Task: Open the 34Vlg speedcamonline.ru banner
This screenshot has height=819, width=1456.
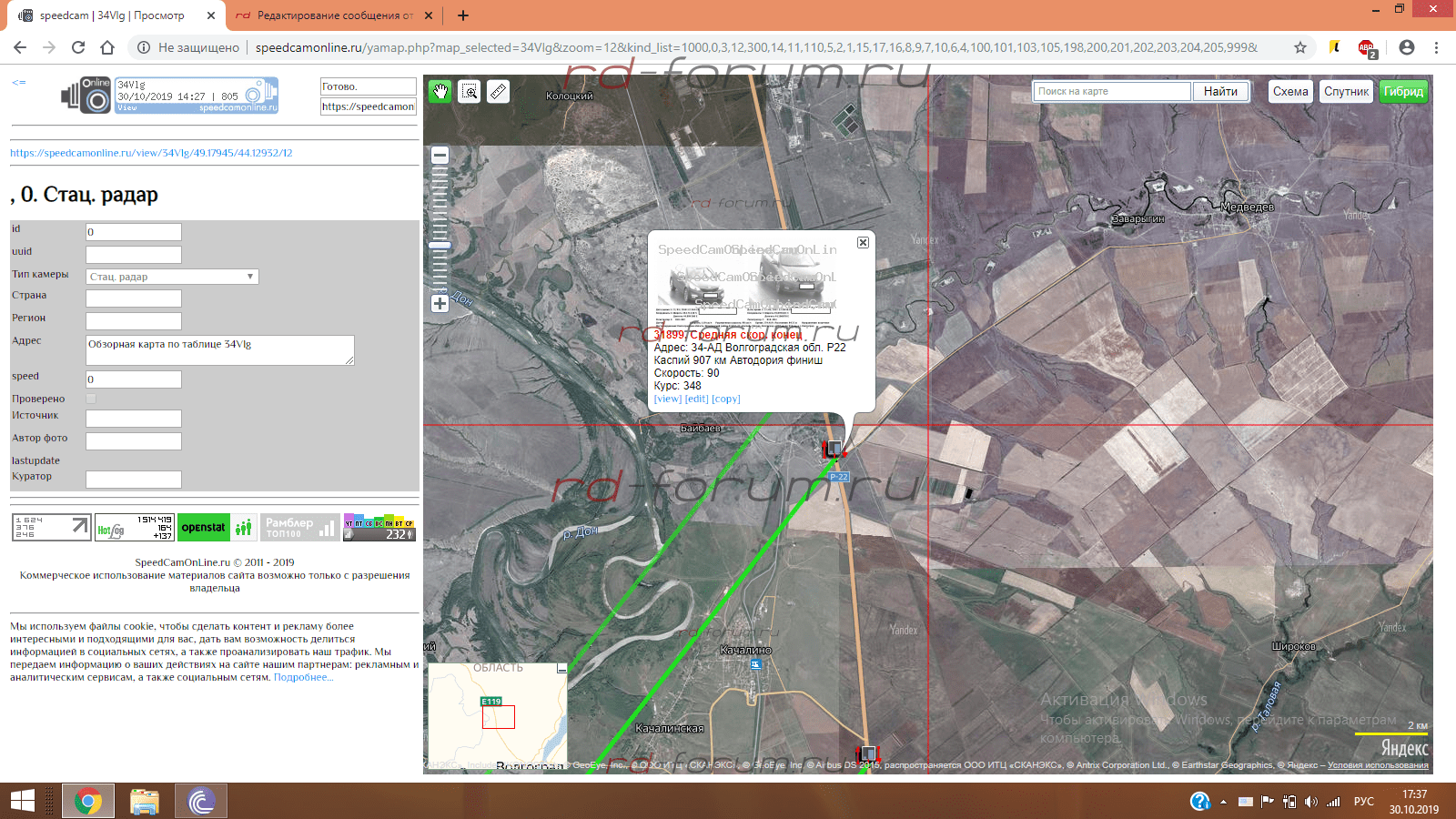Action: (197, 96)
